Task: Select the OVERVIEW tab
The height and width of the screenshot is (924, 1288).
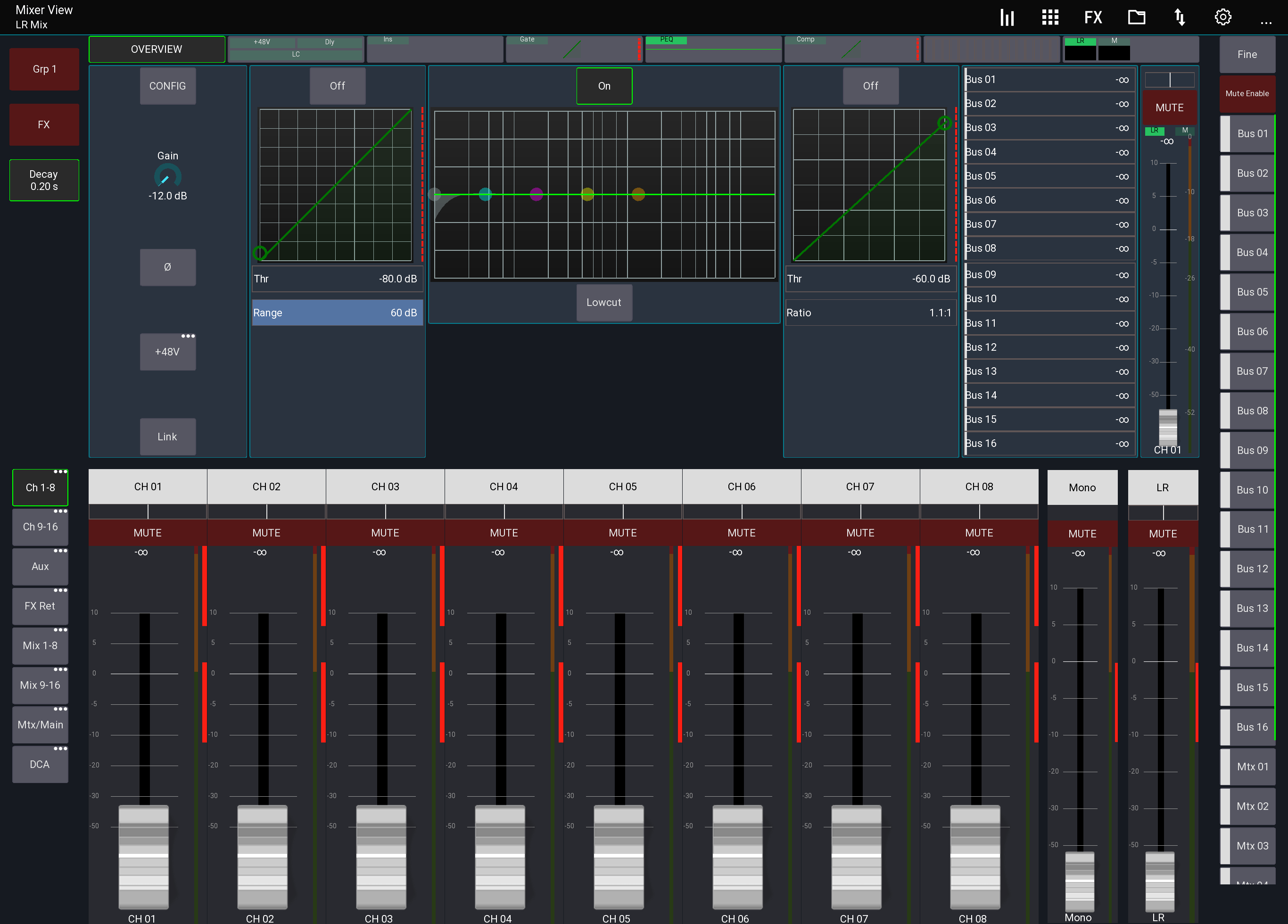Action: click(156, 49)
